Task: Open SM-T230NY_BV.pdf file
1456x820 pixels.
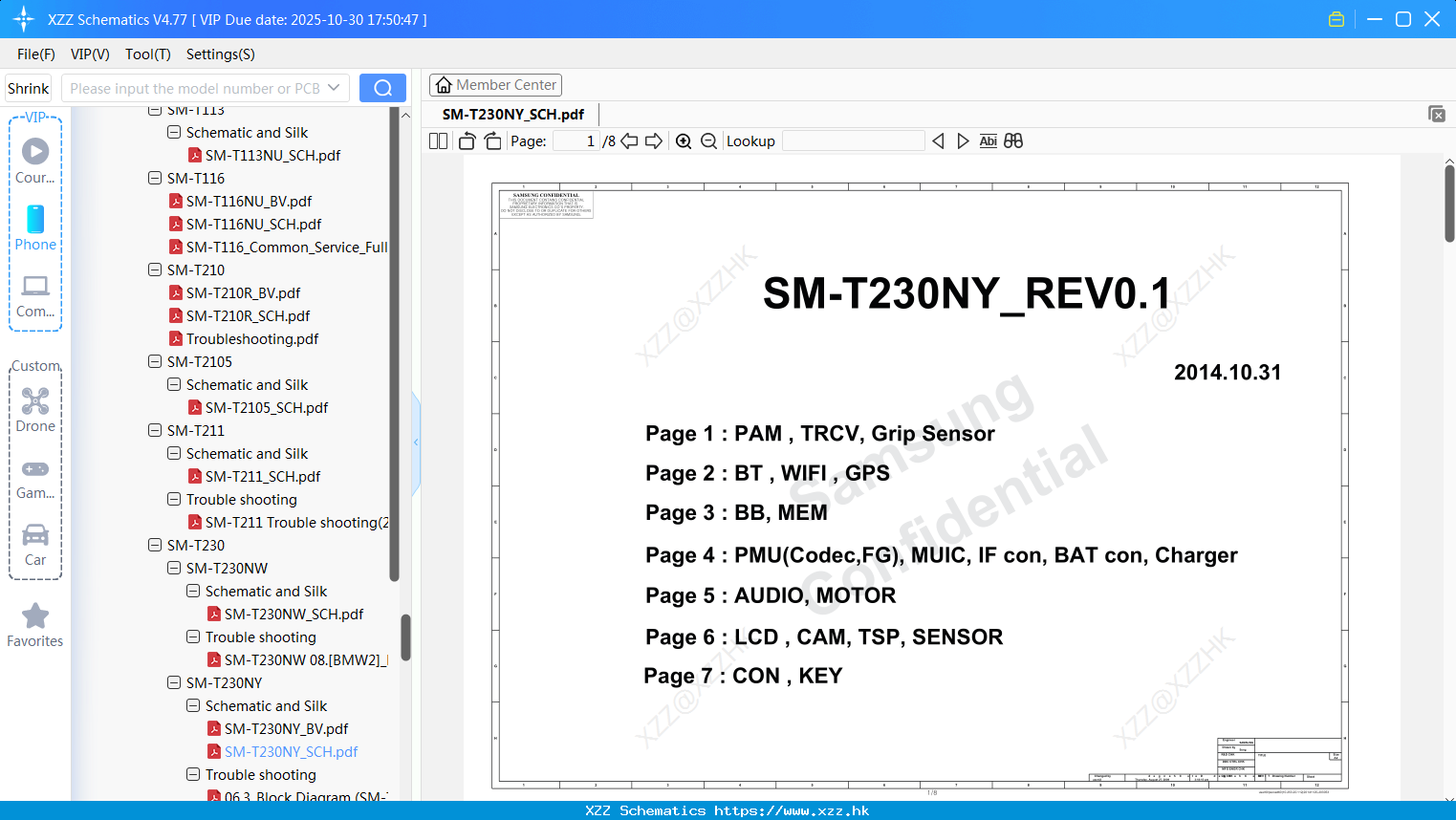Action: (286, 729)
